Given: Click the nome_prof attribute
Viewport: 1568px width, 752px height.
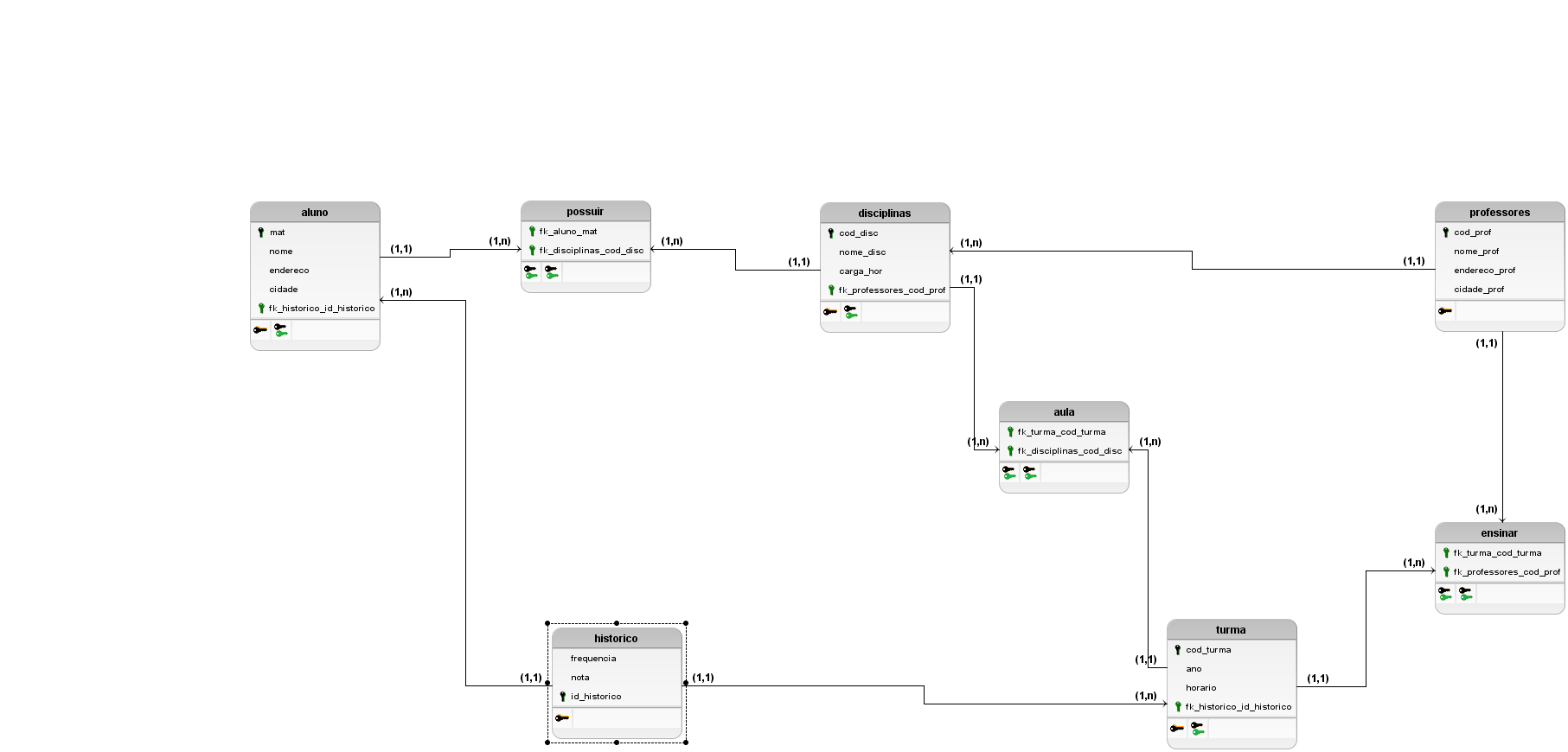Looking at the screenshot, I should coord(1476,252).
